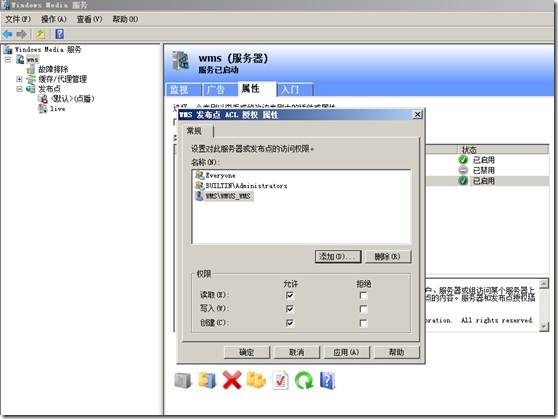This screenshot has height=419, width=558.
Task: Click the third row's 已启用 status text
Action: 483,181
